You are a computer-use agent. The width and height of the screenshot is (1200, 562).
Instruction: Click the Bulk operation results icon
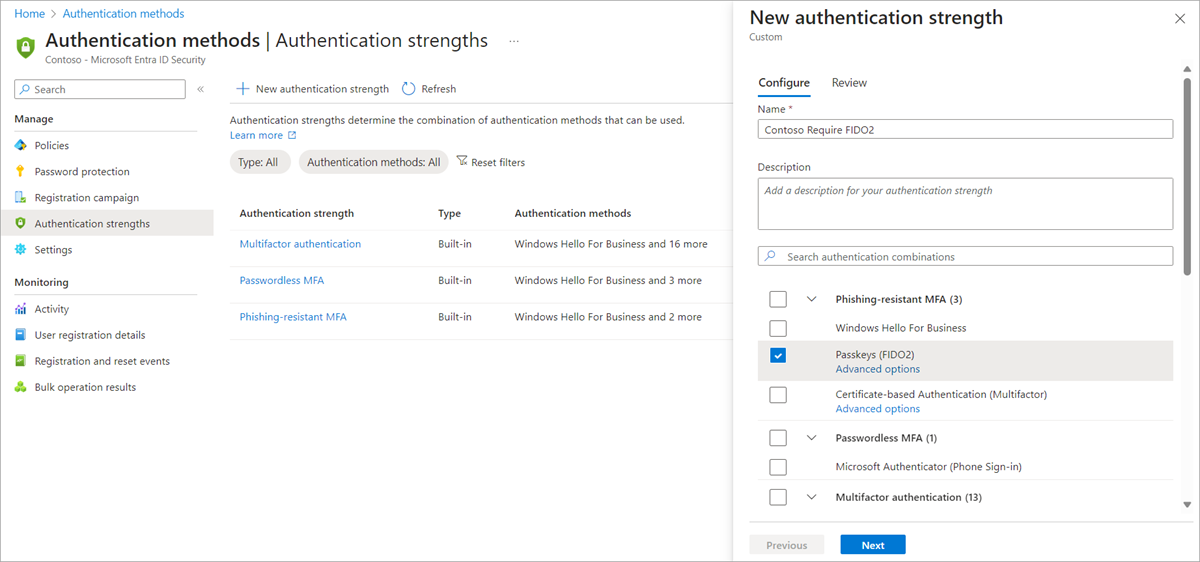pyautogui.click(x=21, y=387)
